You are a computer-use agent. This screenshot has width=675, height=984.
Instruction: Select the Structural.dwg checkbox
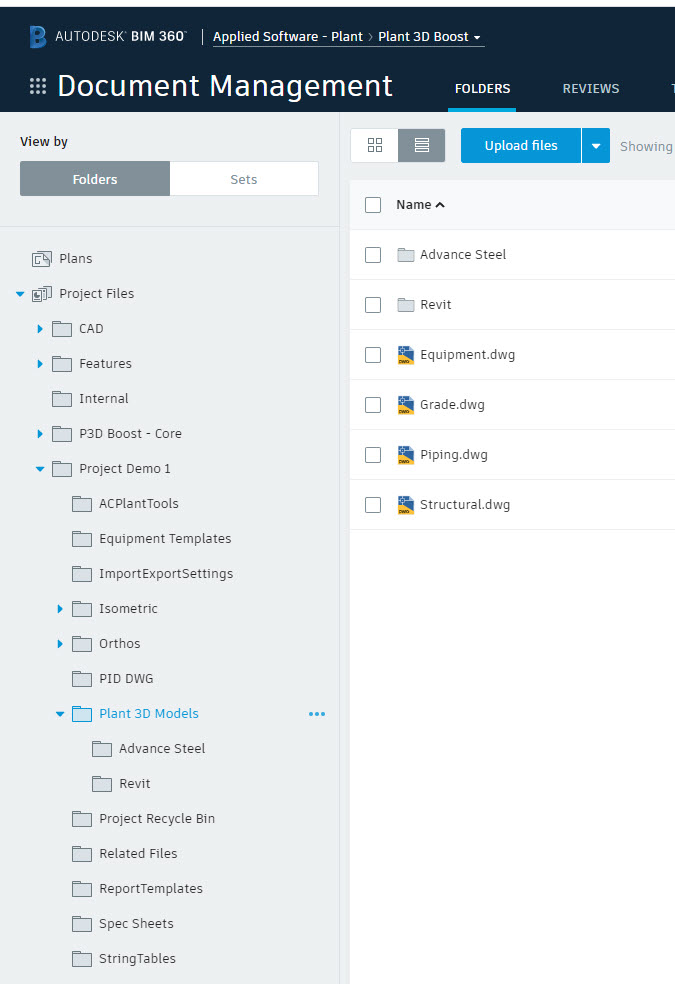[x=373, y=505]
